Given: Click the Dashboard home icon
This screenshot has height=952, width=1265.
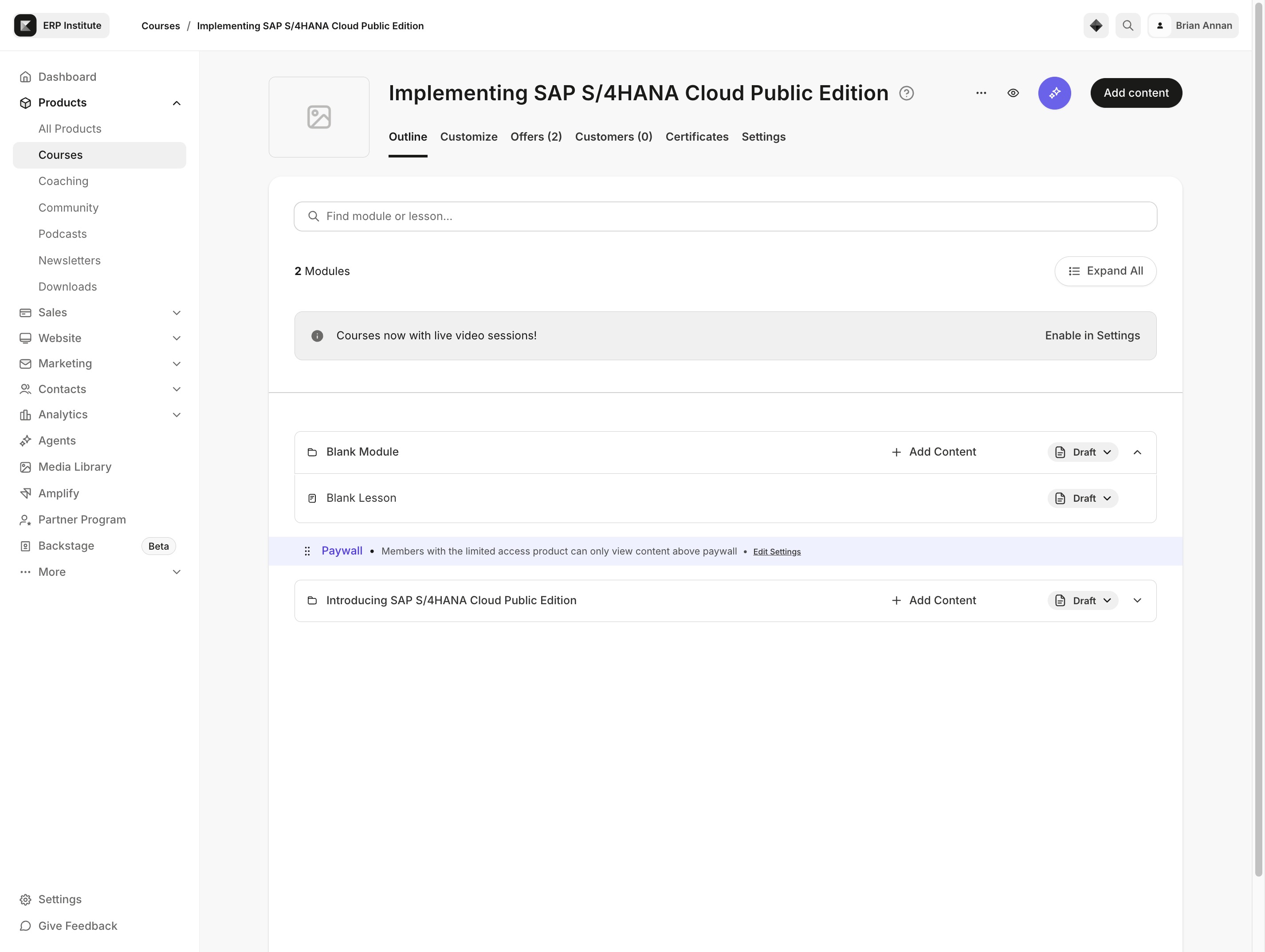Looking at the screenshot, I should tap(25, 77).
